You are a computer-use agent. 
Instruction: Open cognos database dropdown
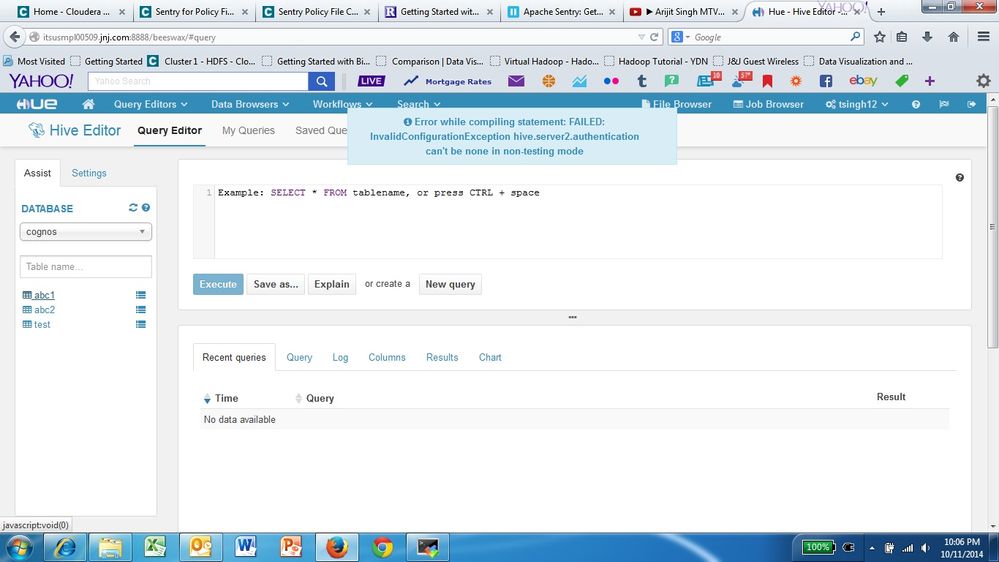coord(85,232)
